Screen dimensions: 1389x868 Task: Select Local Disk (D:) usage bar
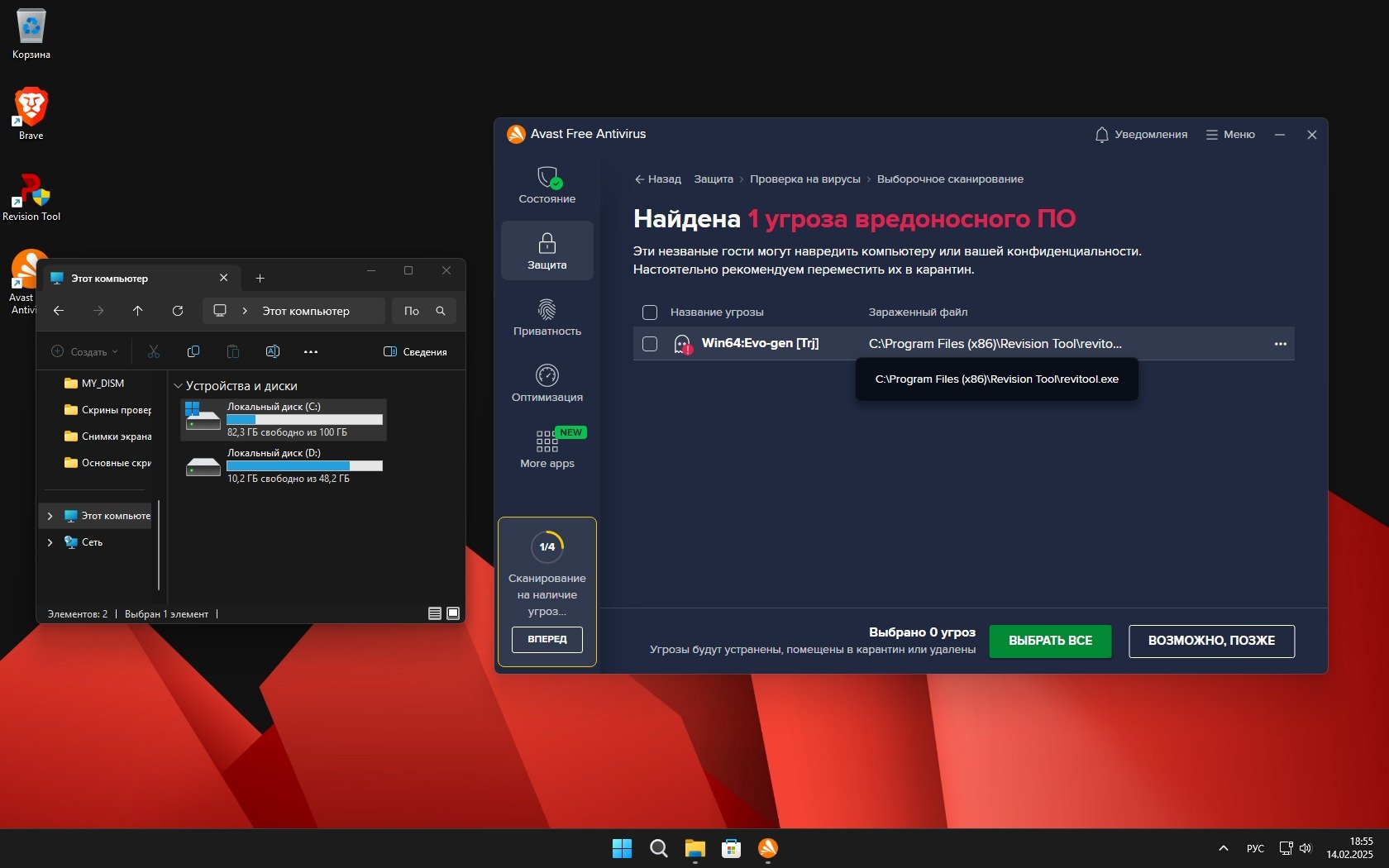[x=304, y=465]
